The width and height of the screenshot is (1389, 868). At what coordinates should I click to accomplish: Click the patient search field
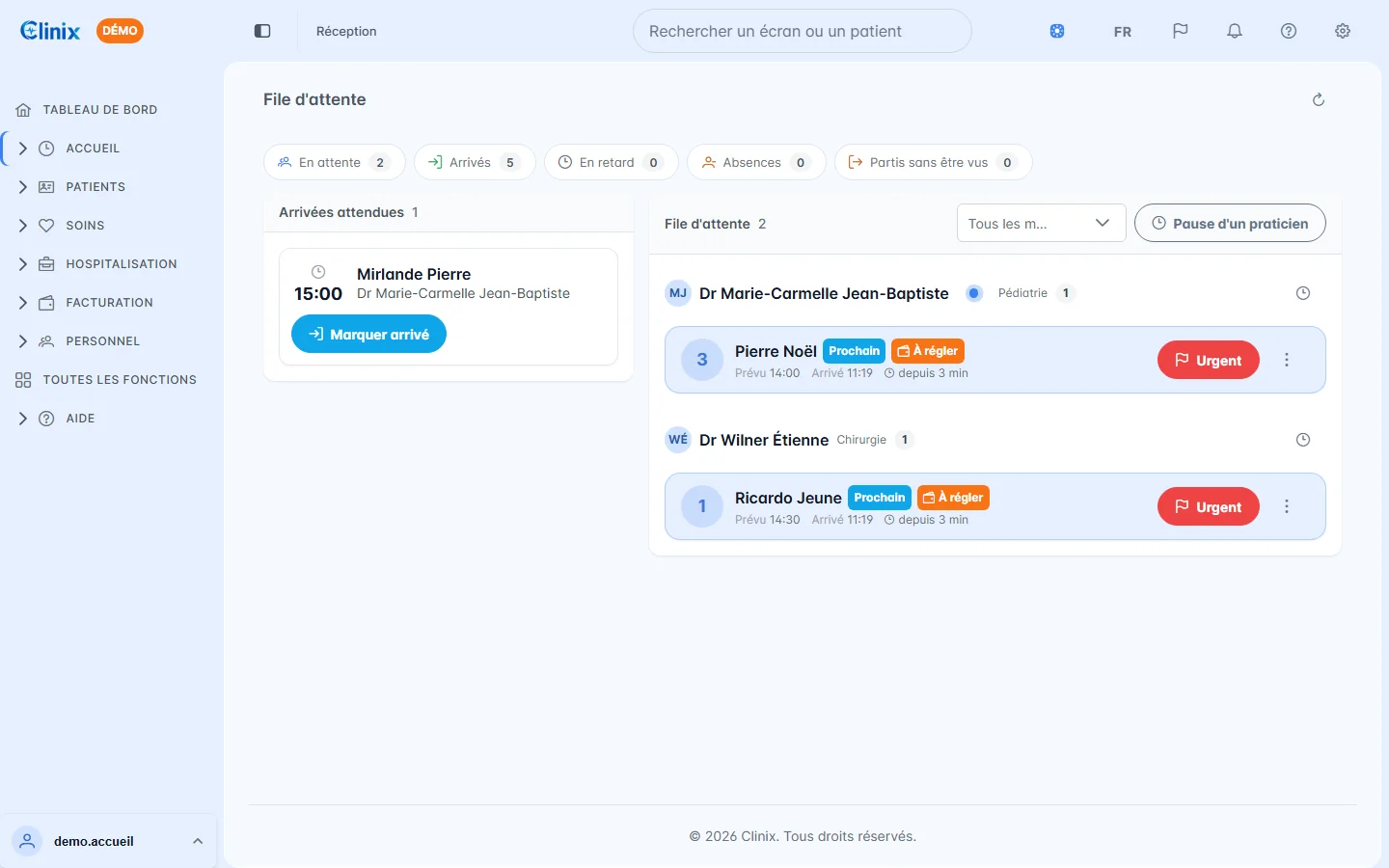coord(803,31)
